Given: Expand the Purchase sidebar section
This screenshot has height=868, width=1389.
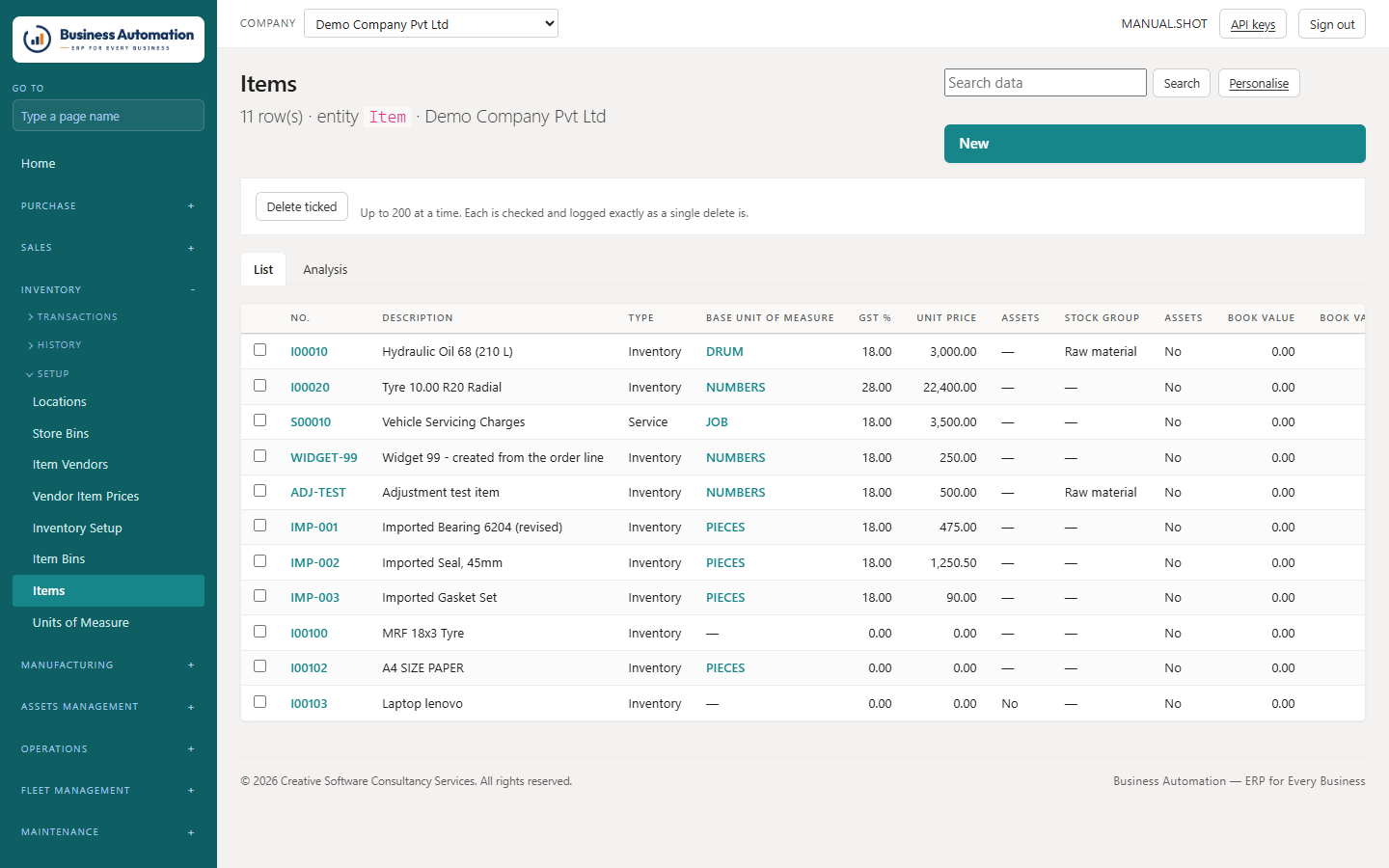Looking at the screenshot, I should coord(108,205).
